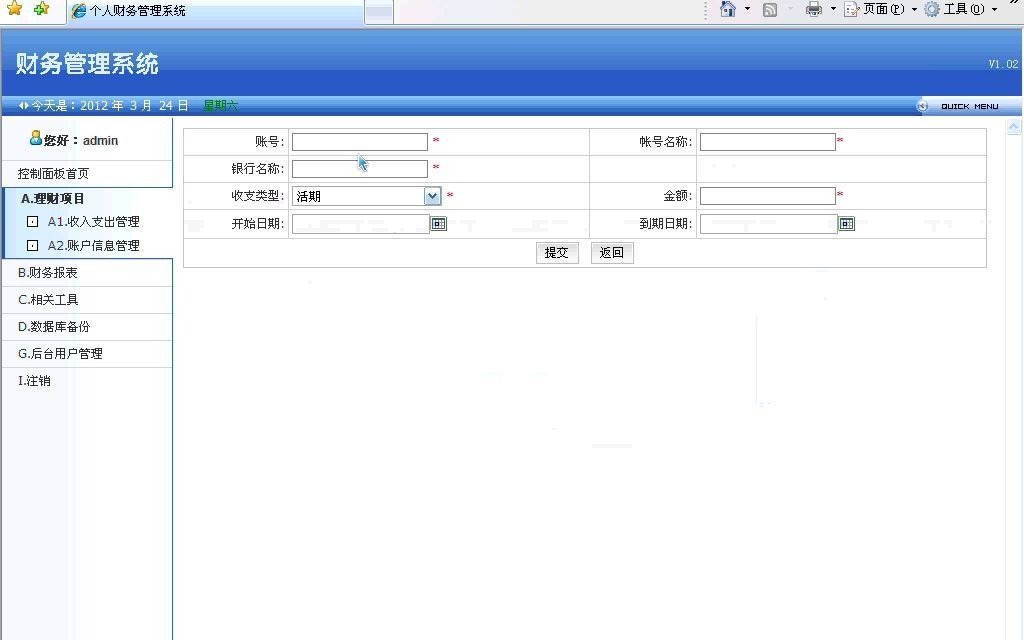
Task: Click the RSS feed icon
Action: [770, 9]
